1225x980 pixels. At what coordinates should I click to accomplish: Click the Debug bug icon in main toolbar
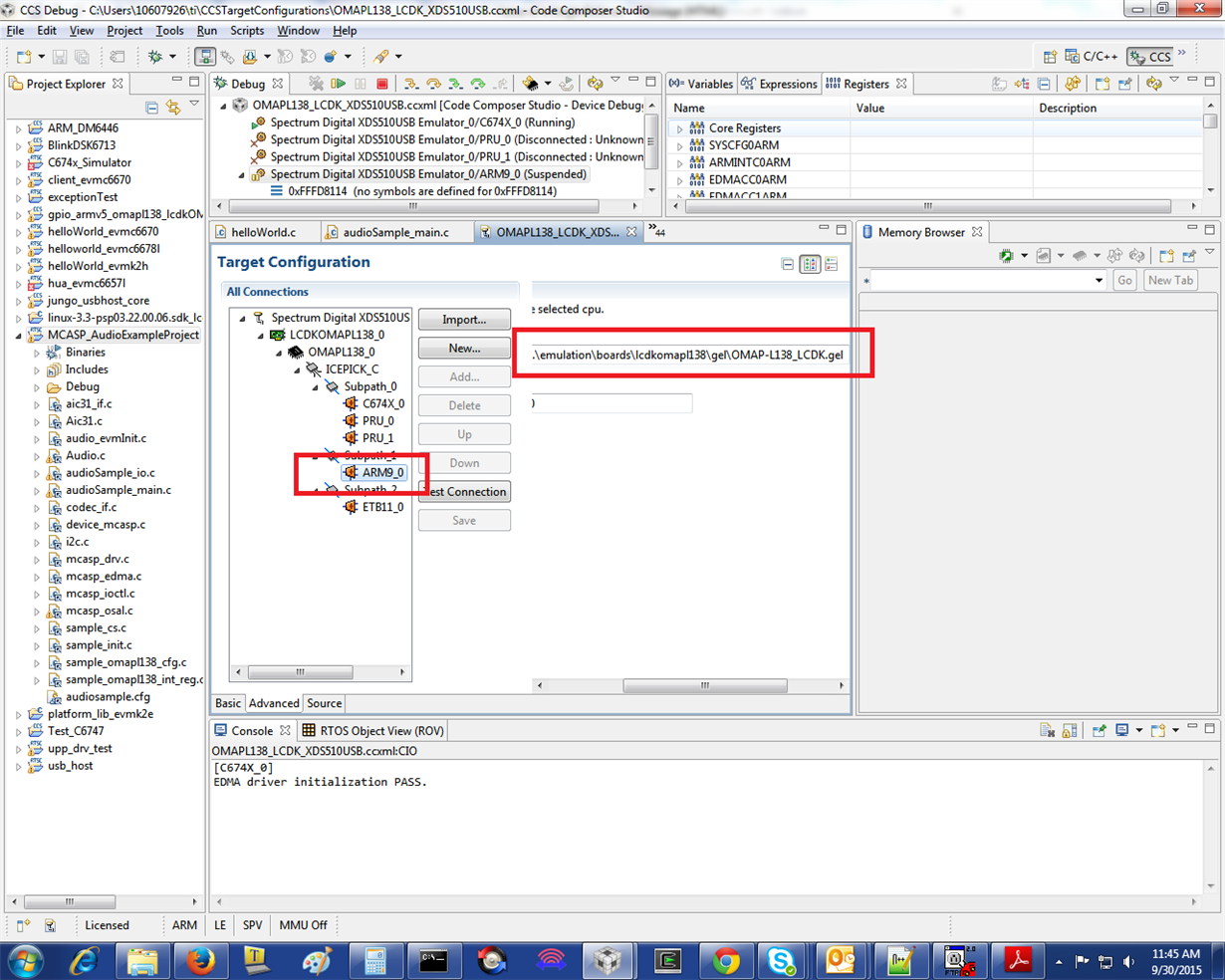coord(155,57)
